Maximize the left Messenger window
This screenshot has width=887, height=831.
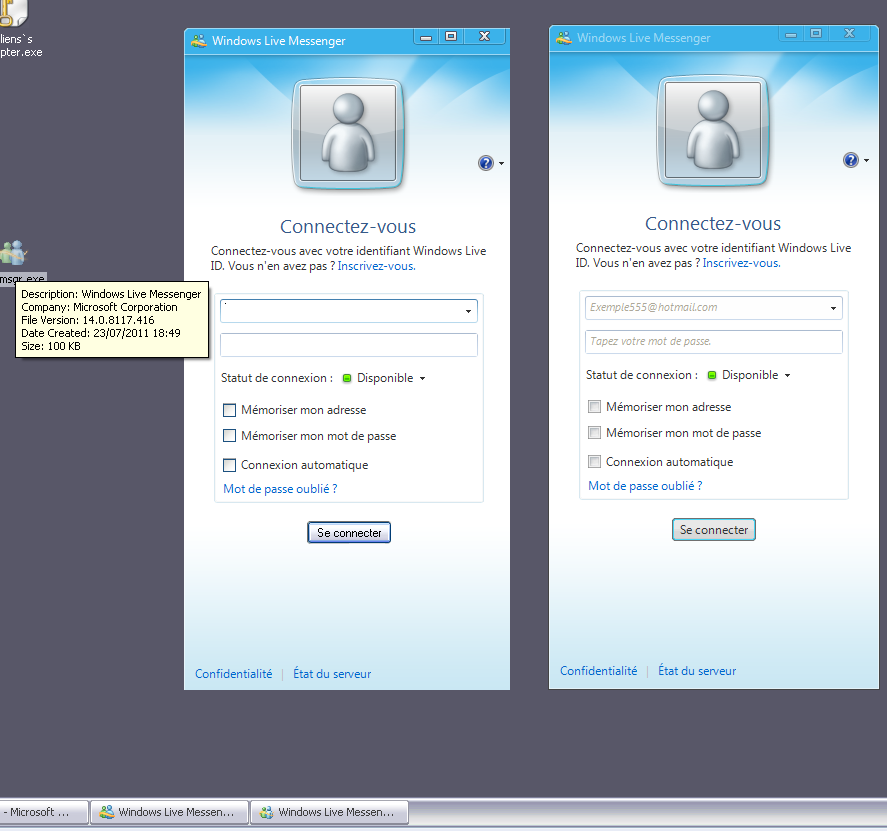click(451, 37)
